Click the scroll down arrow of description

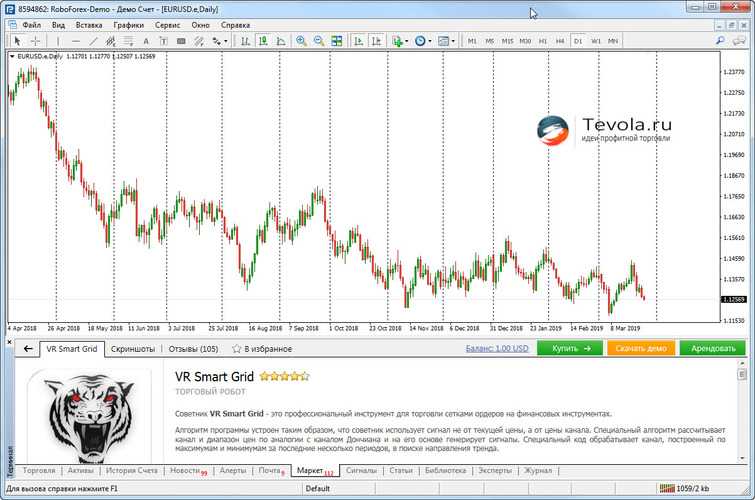point(742,458)
